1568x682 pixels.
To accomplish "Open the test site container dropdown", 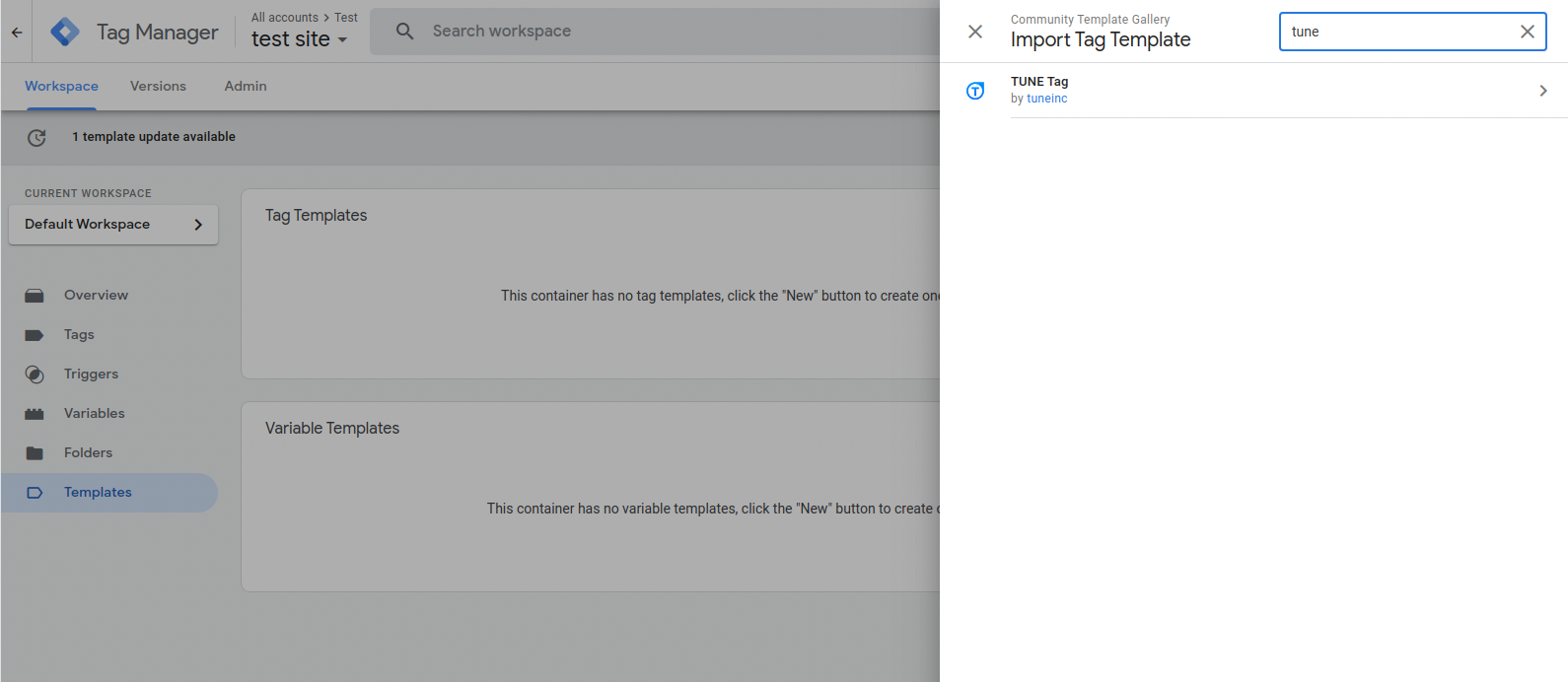I will 300,39.
